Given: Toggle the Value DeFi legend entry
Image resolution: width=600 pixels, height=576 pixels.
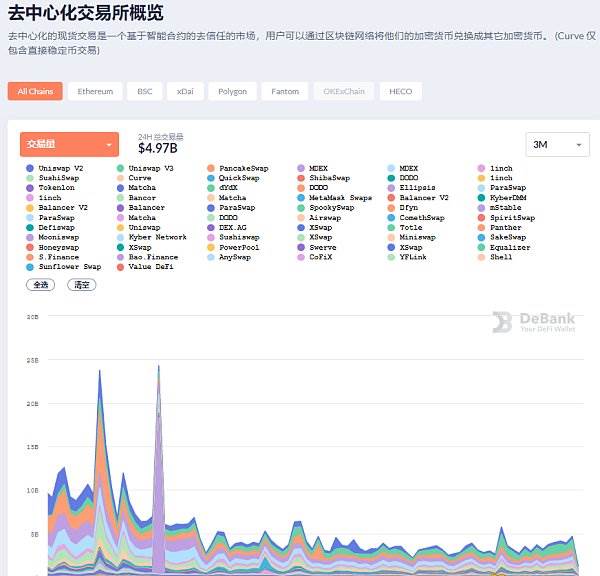Looking at the screenshot, I should (x=145, y=267).
